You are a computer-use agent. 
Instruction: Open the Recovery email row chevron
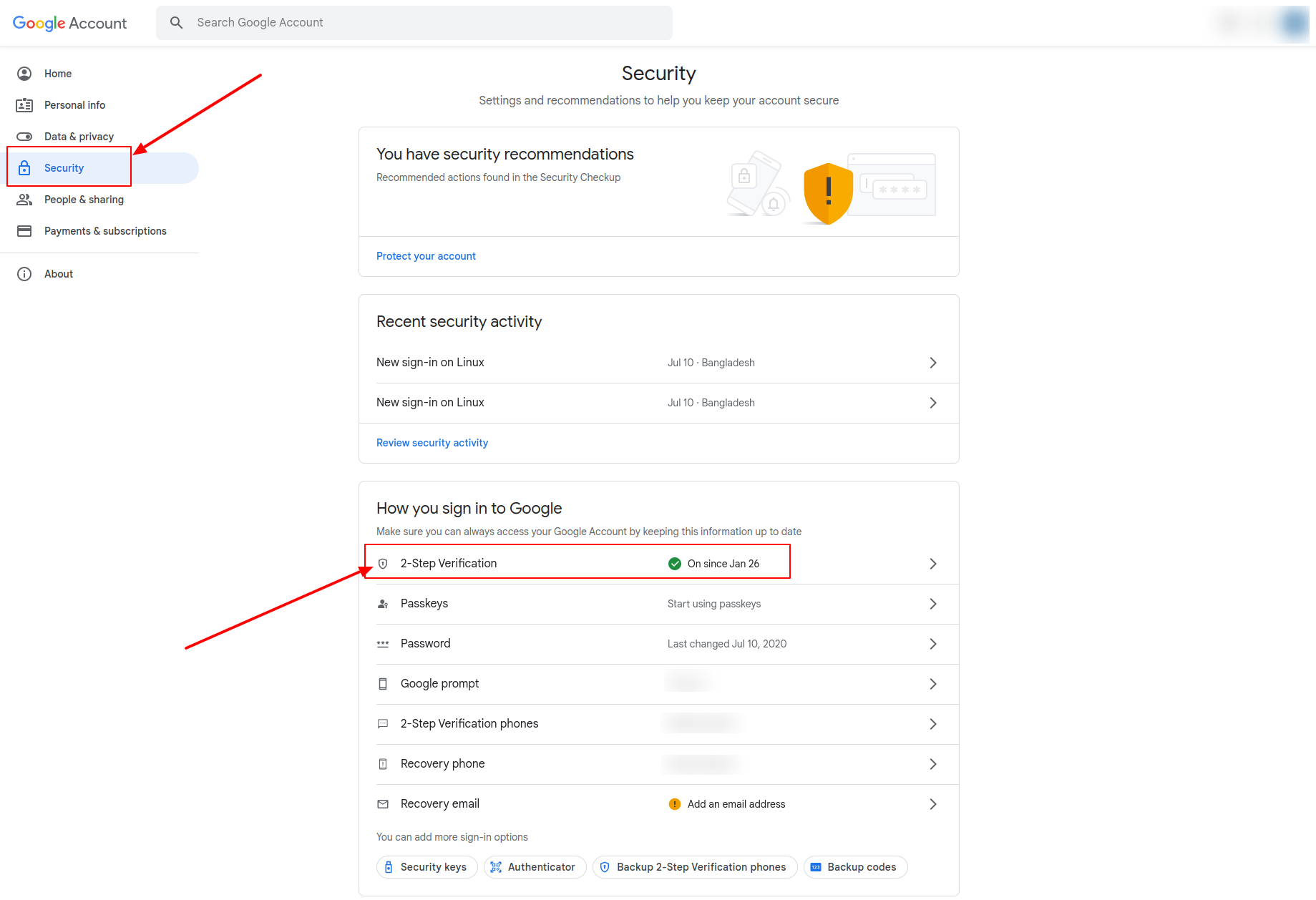pos(932,804)
